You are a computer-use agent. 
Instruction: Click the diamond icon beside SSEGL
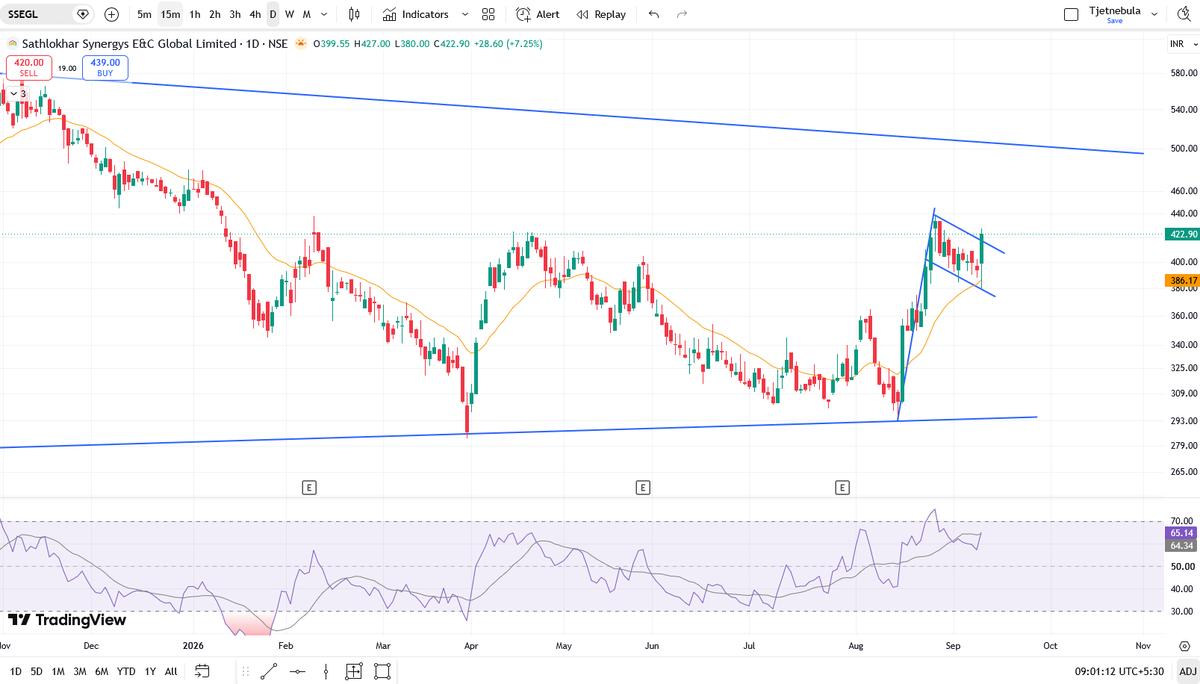83,14
